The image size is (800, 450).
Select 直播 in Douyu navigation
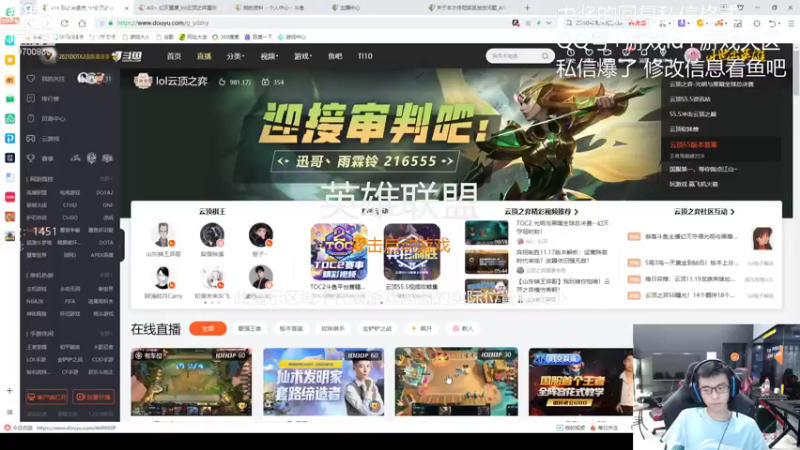tap(204, 56)
